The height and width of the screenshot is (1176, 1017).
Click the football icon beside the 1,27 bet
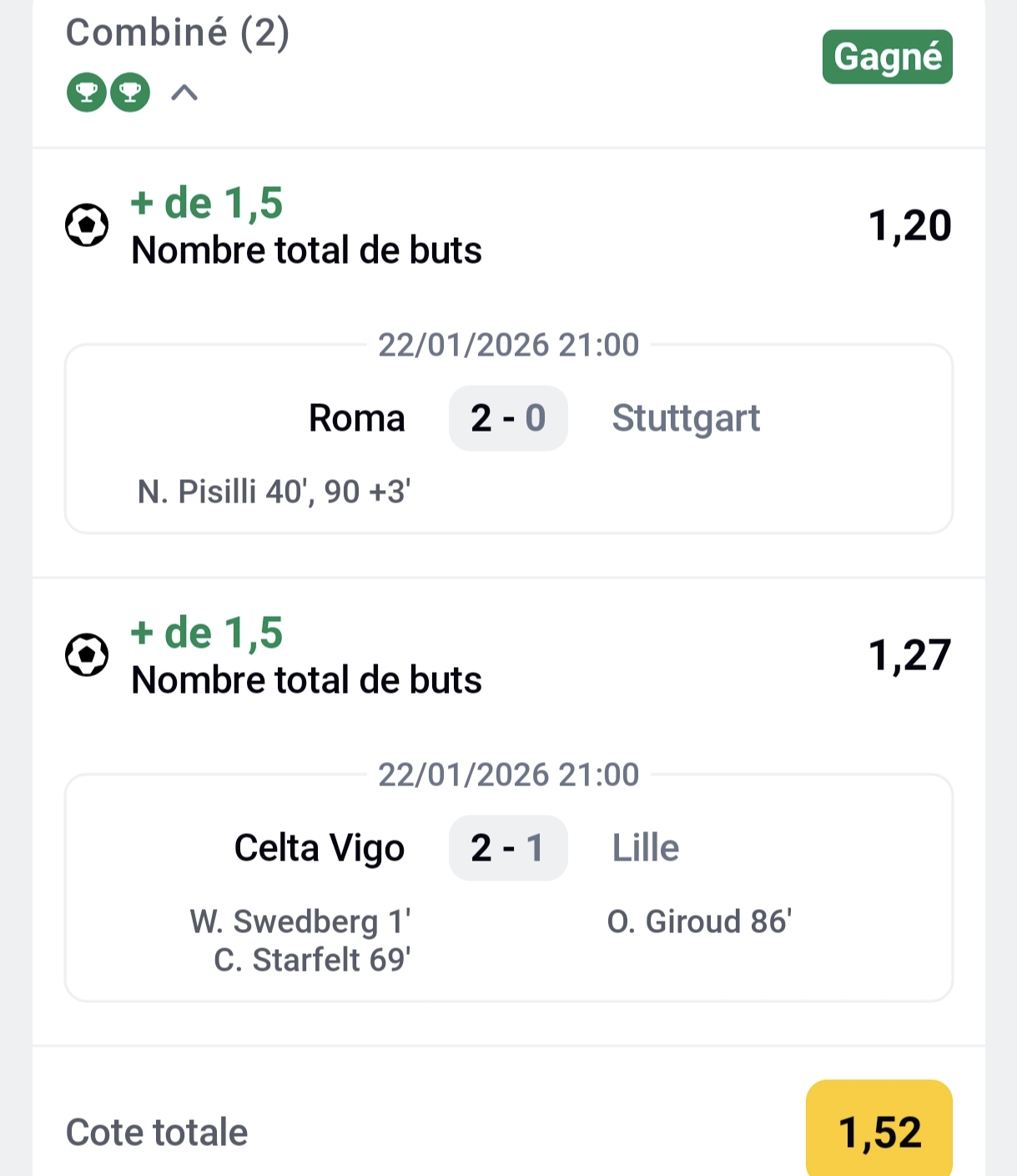pyautogui.click(x=87, y=655)
